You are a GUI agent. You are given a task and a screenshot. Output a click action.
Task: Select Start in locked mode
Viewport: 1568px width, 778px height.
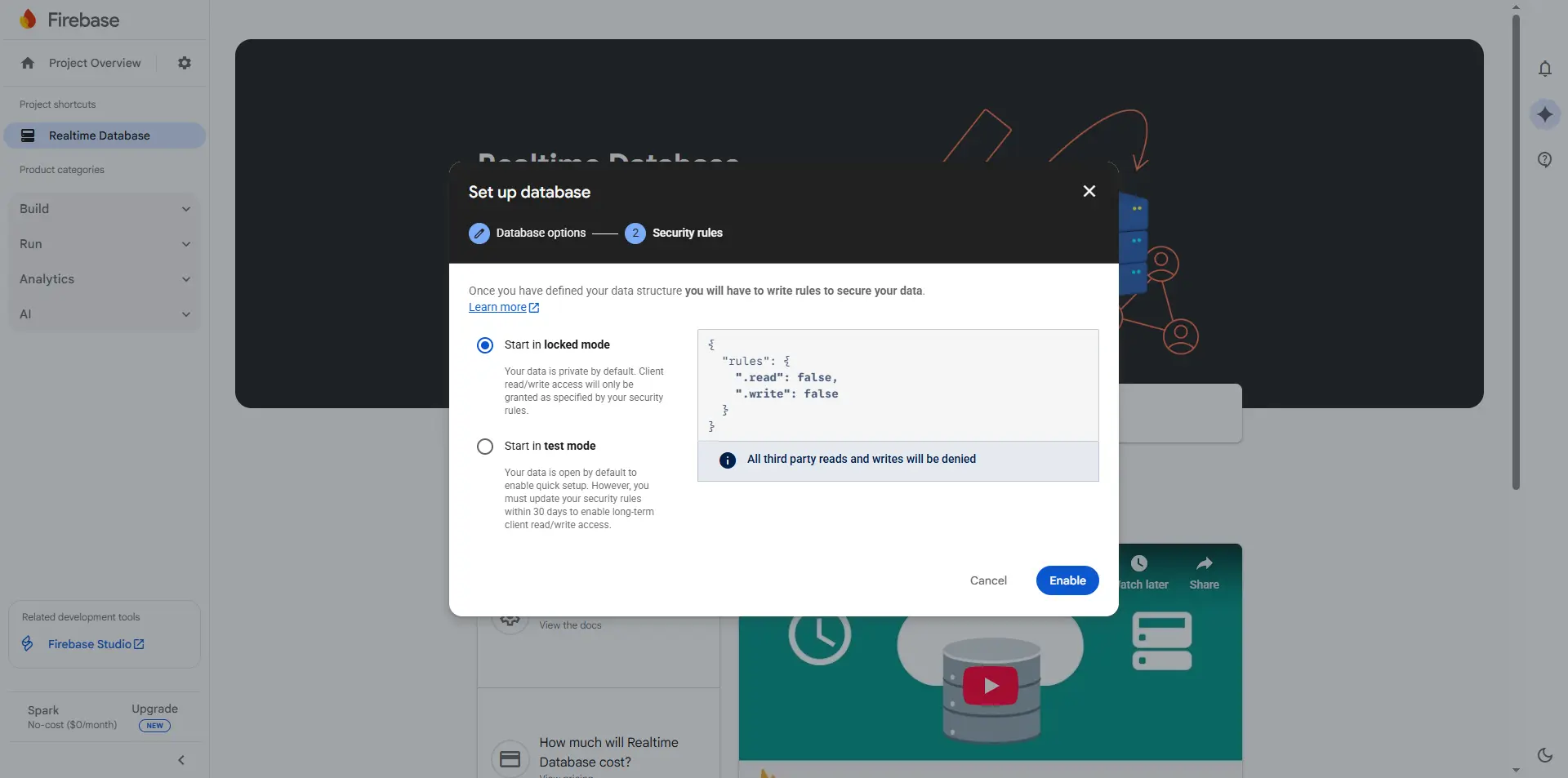pos(485,345)
